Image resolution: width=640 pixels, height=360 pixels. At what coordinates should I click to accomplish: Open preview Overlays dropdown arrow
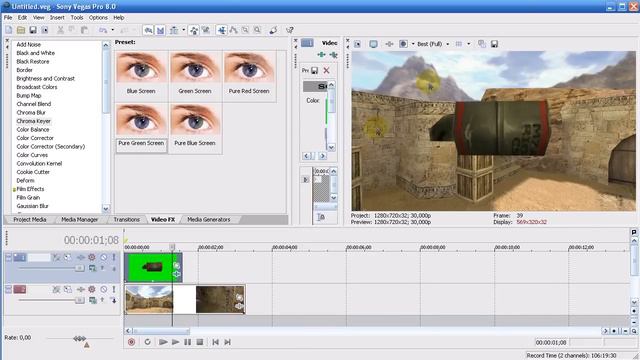click(x=469, y=44)
